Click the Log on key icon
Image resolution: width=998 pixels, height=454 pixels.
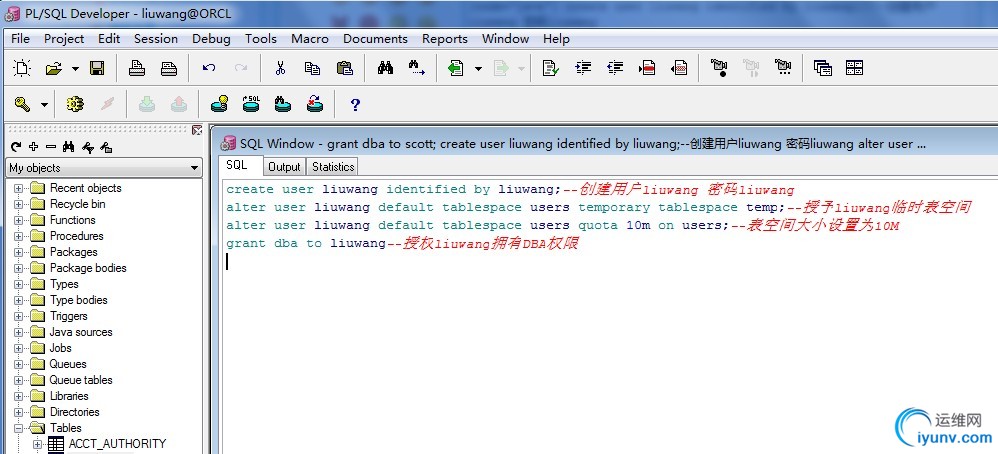click(22, 104)
